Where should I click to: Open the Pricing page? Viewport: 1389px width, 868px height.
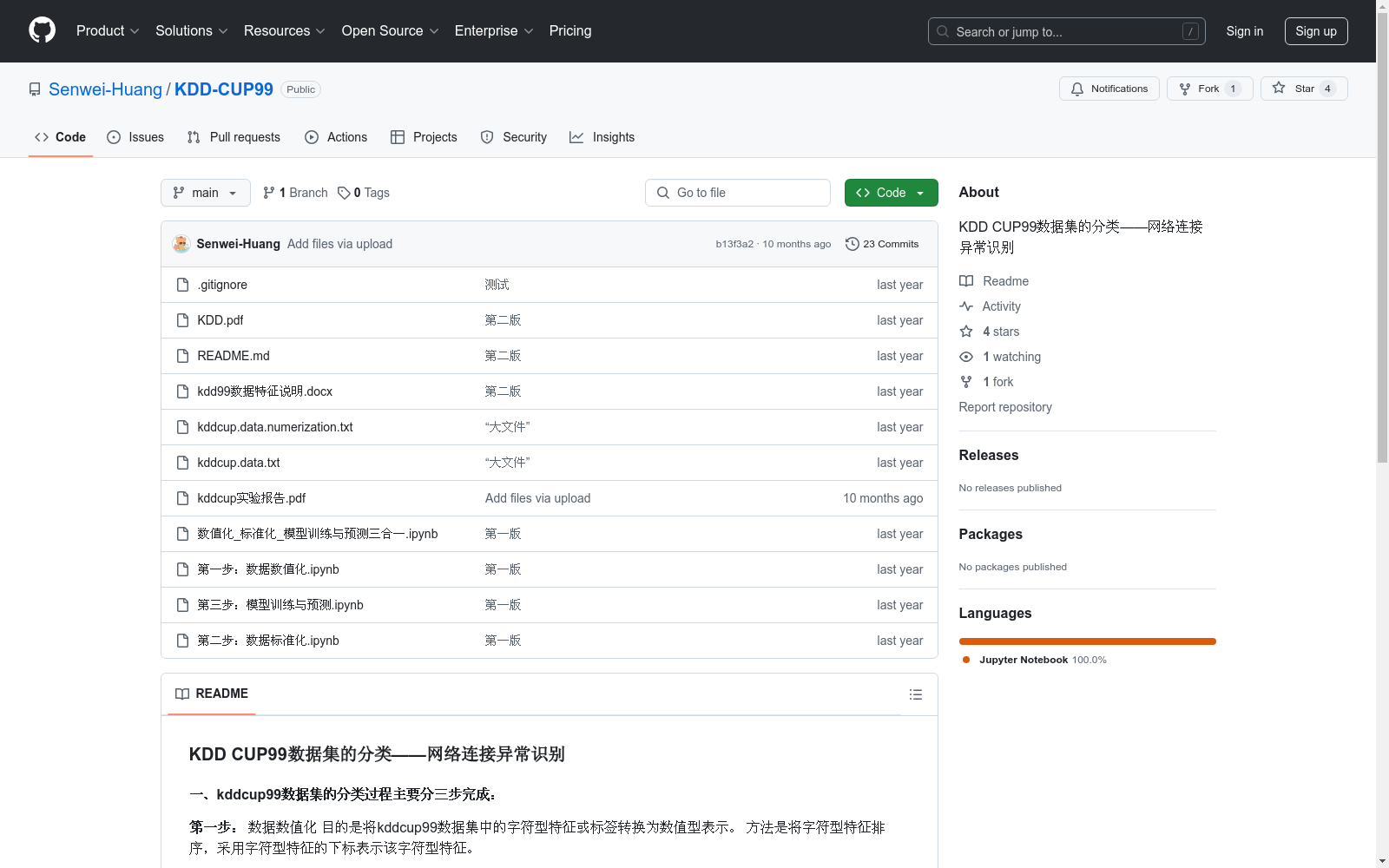[x=570, y=30]
